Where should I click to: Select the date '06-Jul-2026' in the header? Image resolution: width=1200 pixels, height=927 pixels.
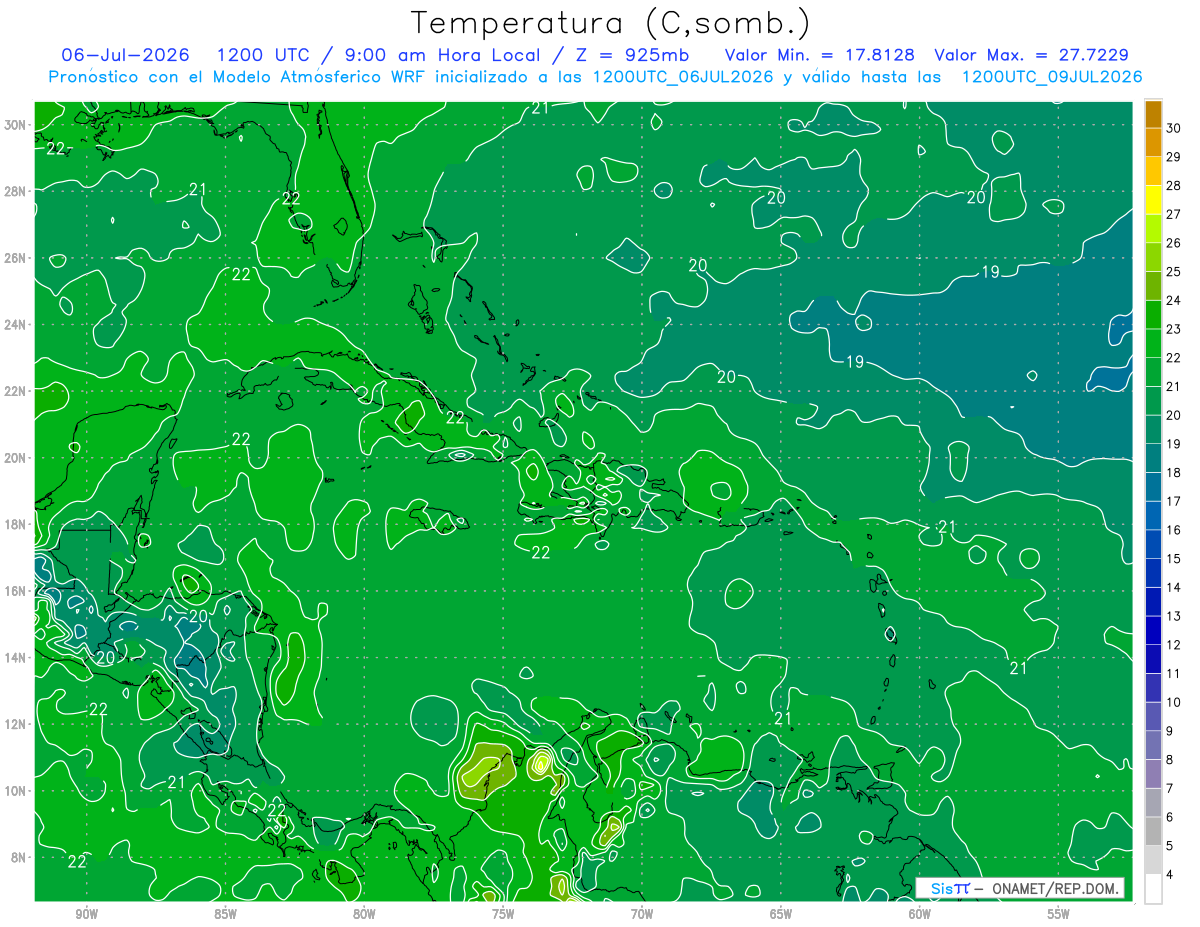(128, 55)
